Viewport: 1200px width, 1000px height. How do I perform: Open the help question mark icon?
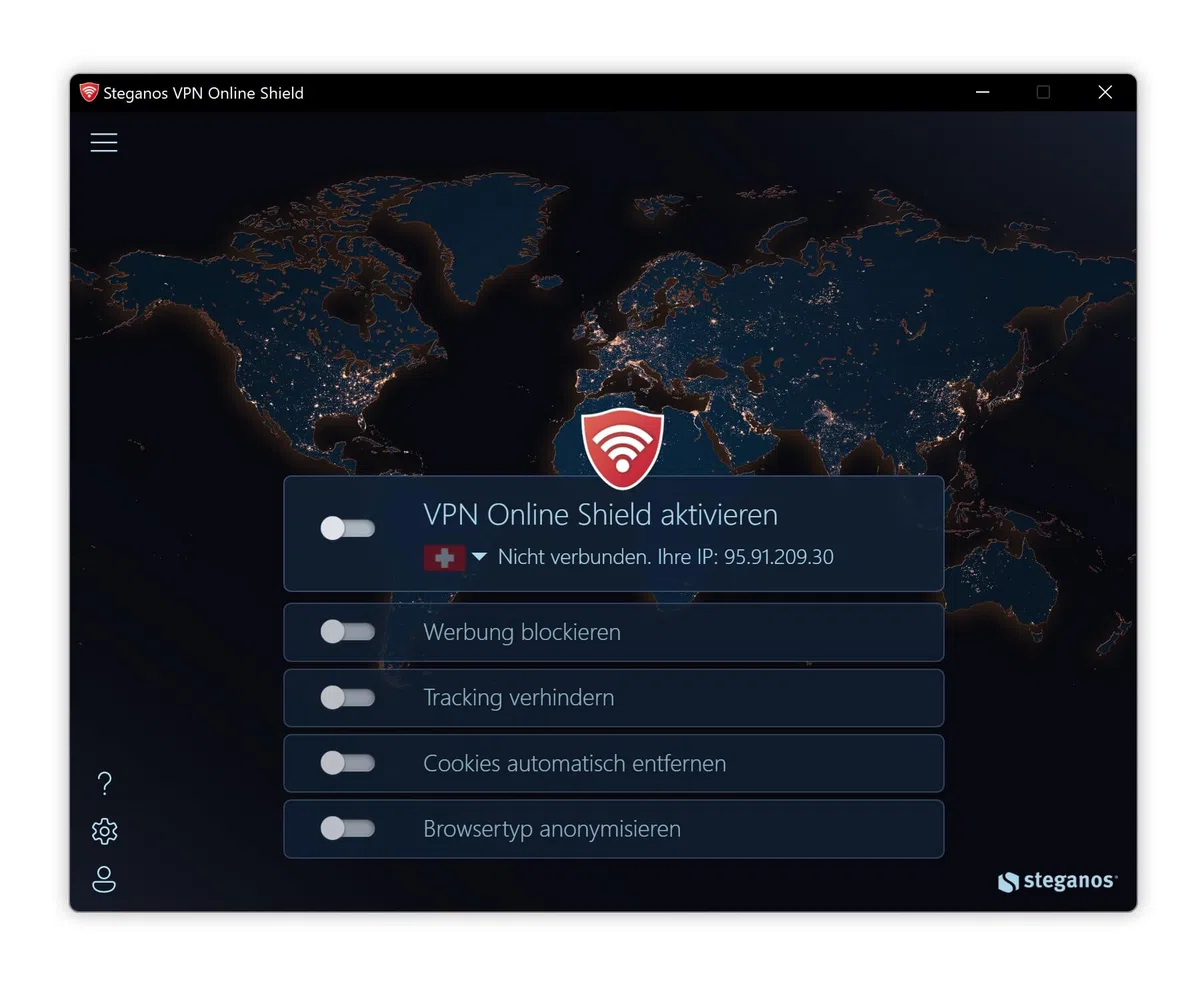104,783
